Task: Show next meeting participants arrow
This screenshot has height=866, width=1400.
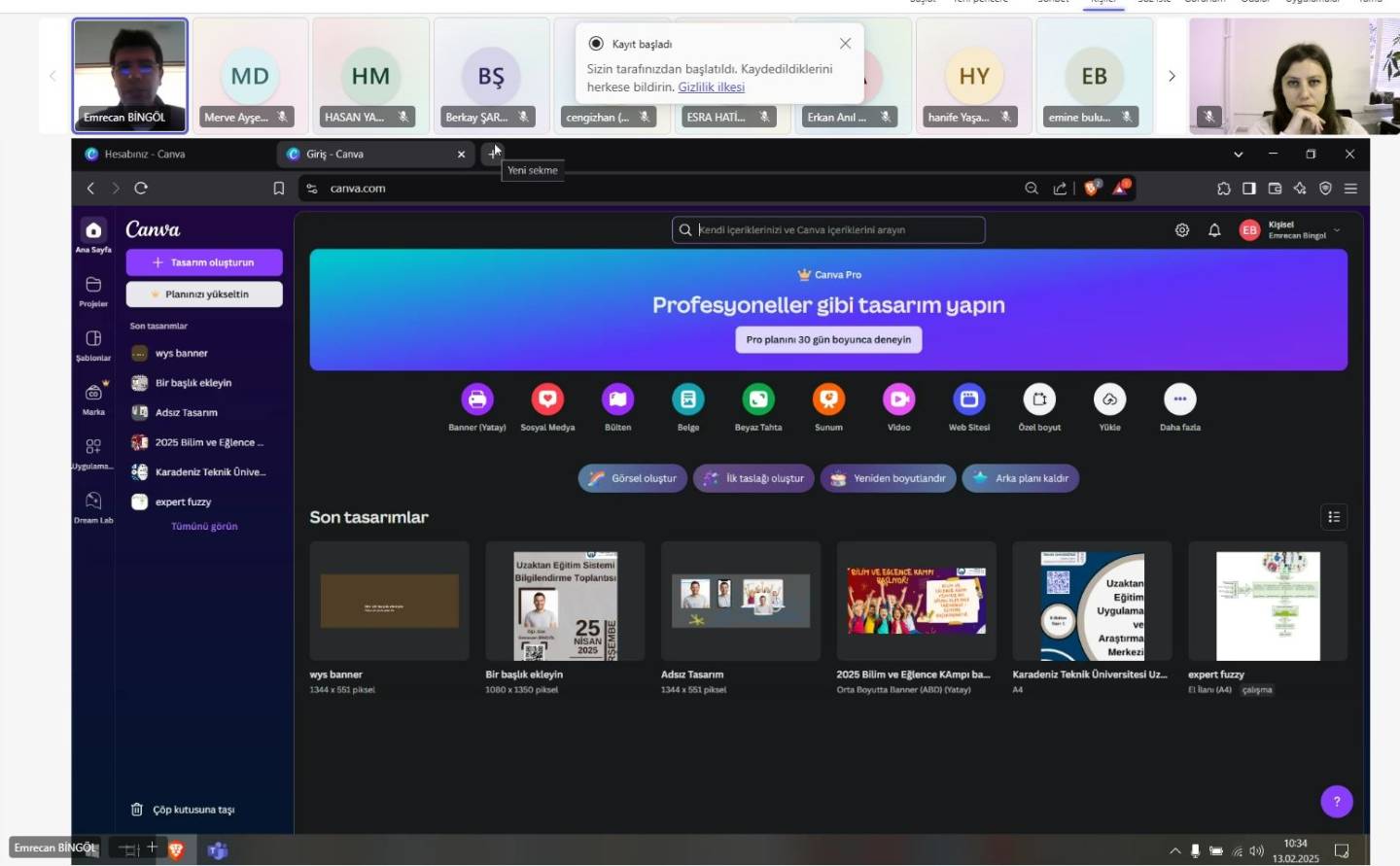Action: (x=1172, y=76)
